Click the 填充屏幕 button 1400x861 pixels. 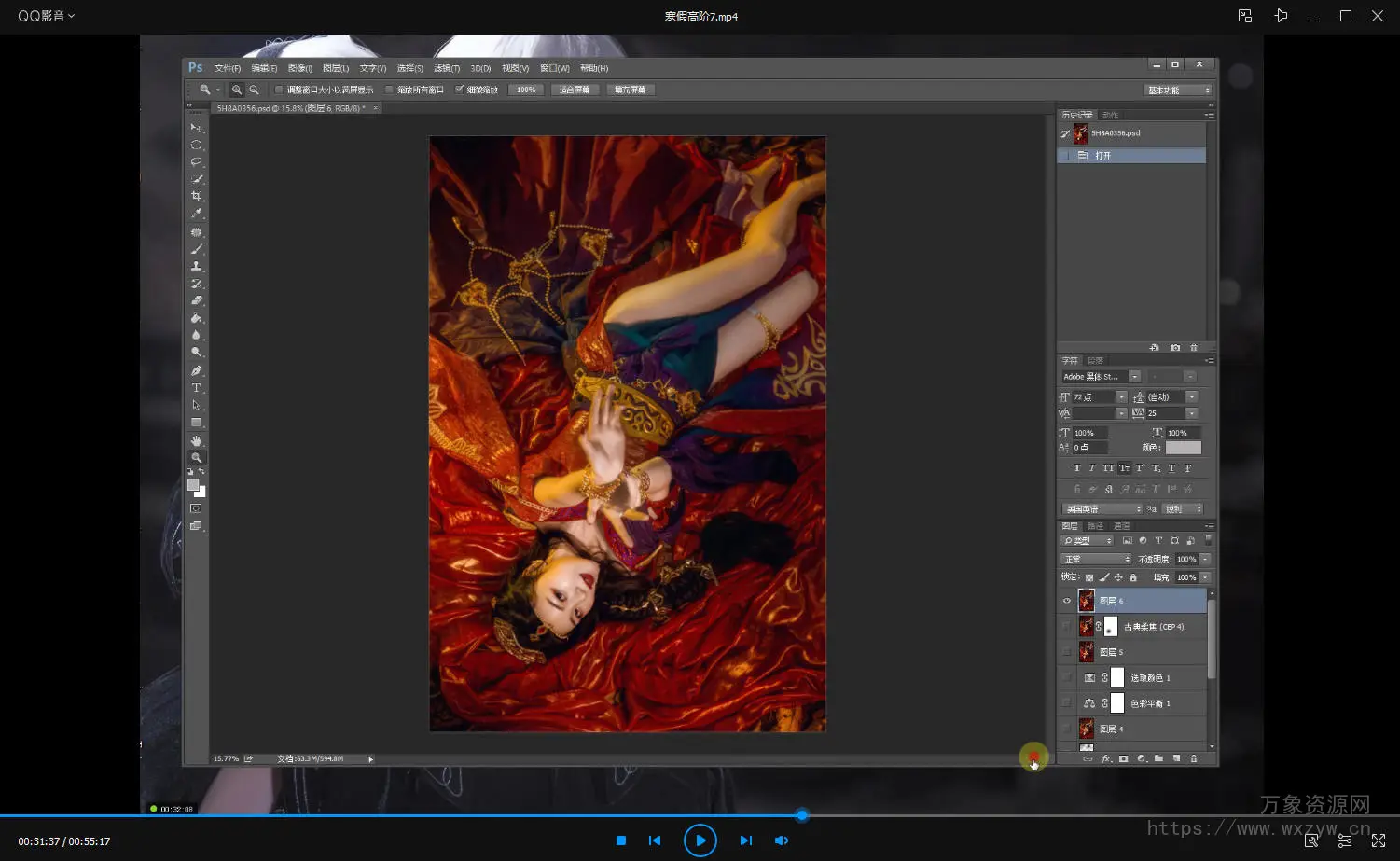631,90
